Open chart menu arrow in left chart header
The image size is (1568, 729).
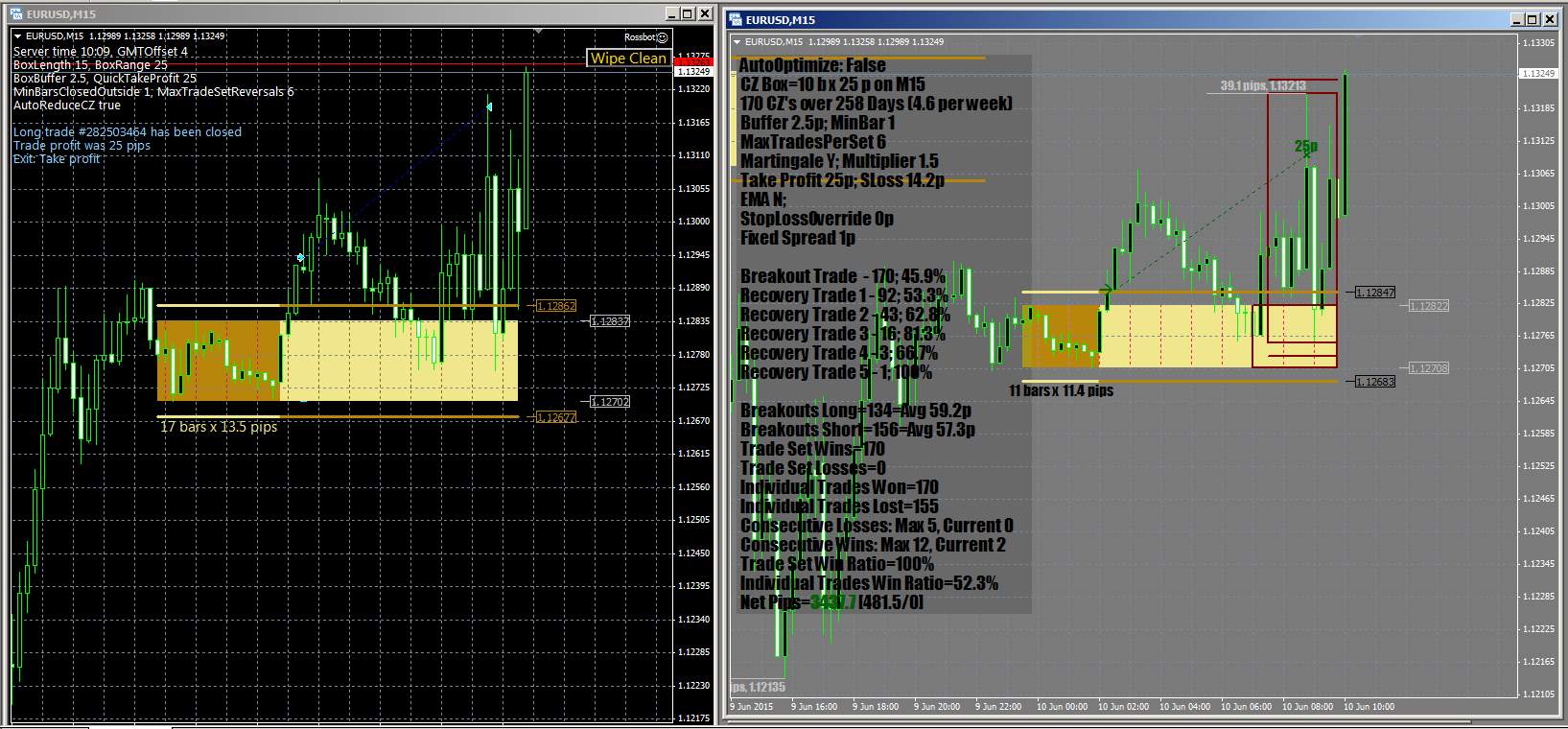point(17,36)
